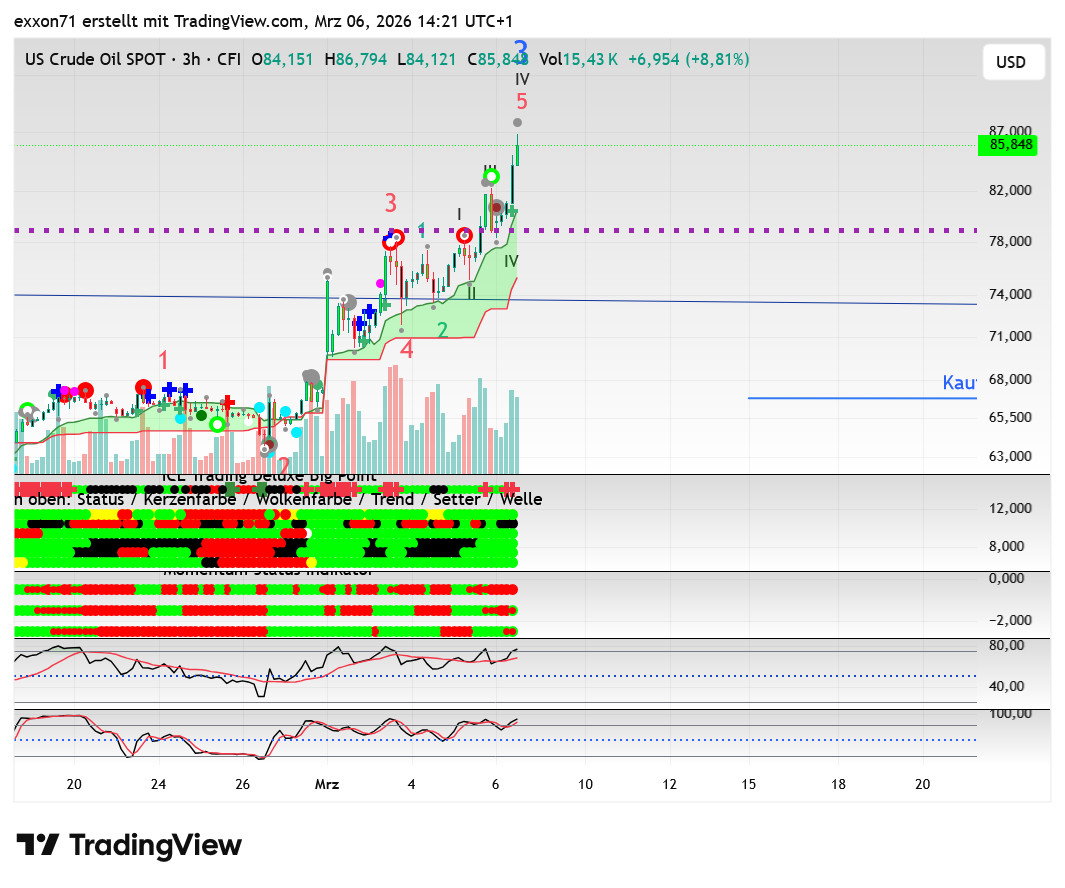Click the 87,000 level on the price axis
Image resolution: width=1065 pixels, height=888 pixels.
click(1009, 131)
